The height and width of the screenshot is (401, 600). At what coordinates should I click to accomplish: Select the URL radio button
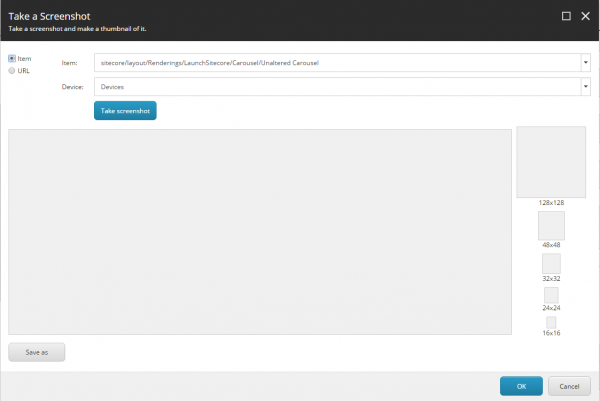tap(12, 71)
